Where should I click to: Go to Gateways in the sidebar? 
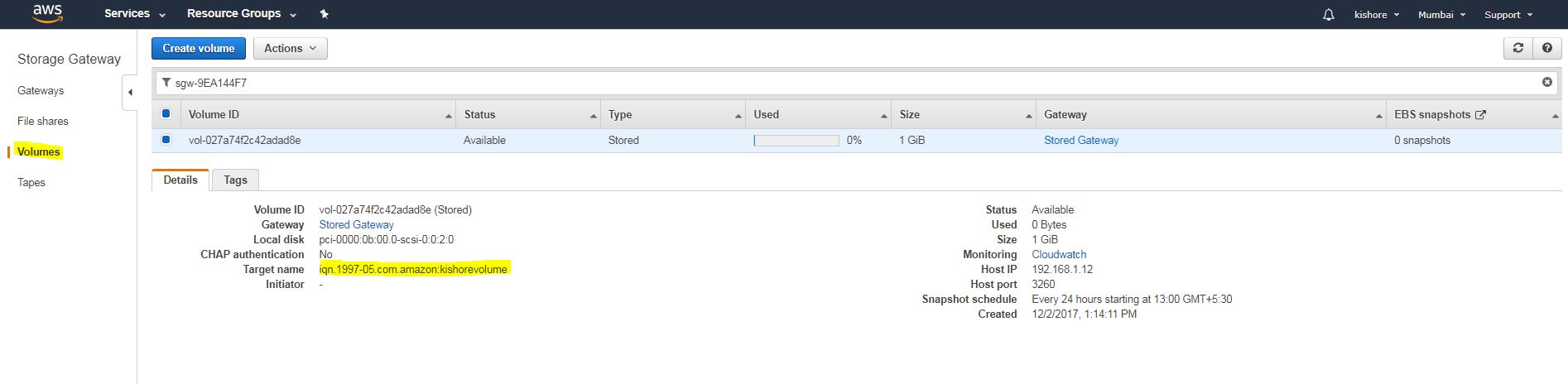point(41,90)
